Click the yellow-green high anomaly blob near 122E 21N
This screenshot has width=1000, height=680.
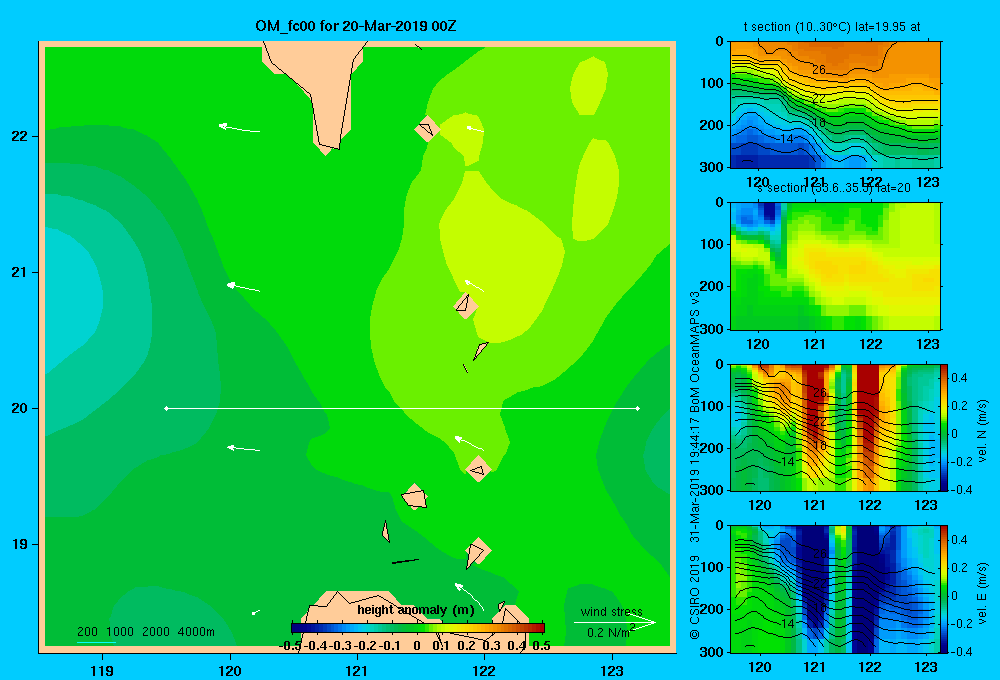click(x=501, y=255)
